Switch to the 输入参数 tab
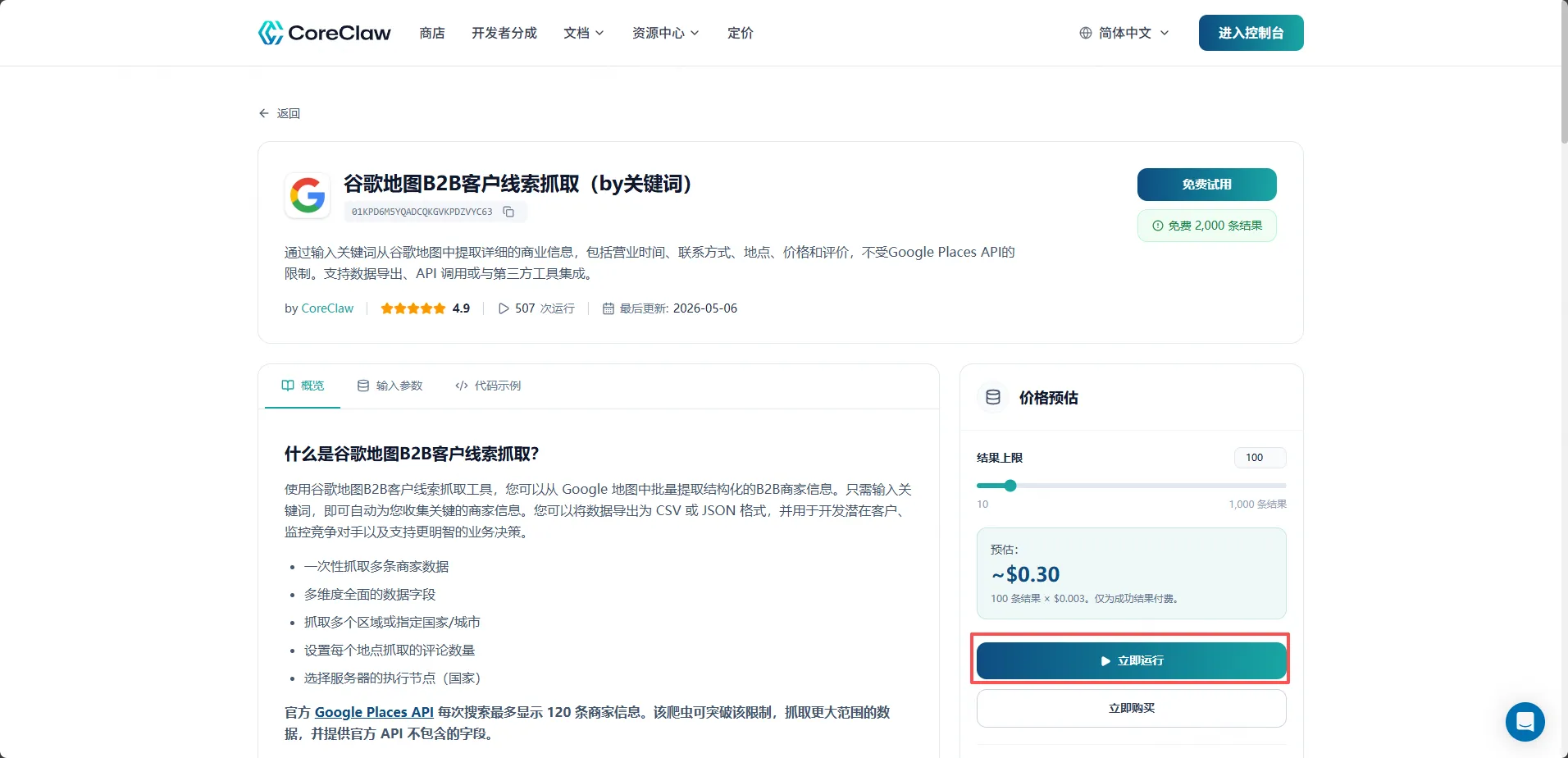 [x=390, y=386]
